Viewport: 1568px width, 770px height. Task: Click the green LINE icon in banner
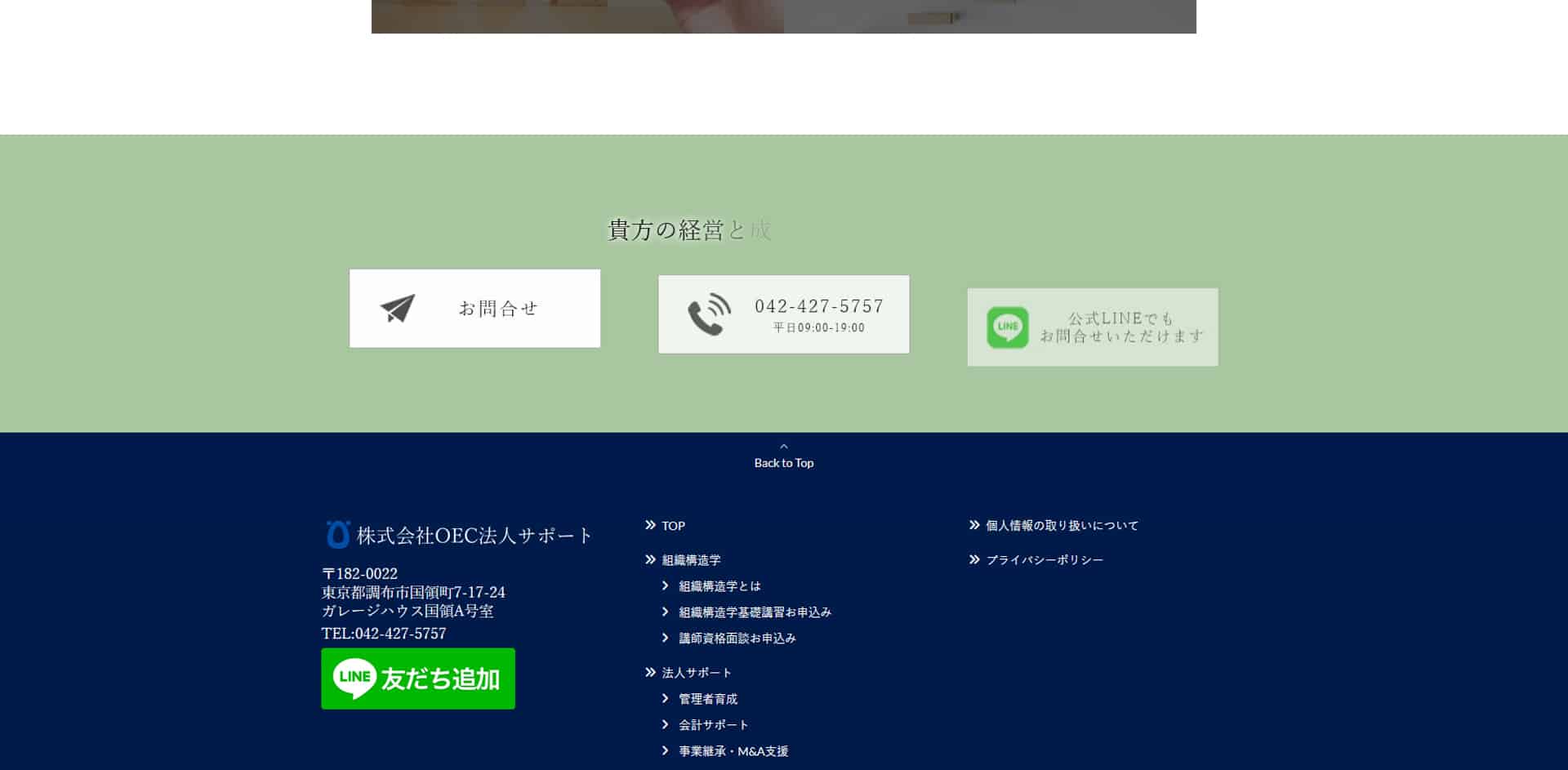pyautogui.click(x=1007, y=327)
